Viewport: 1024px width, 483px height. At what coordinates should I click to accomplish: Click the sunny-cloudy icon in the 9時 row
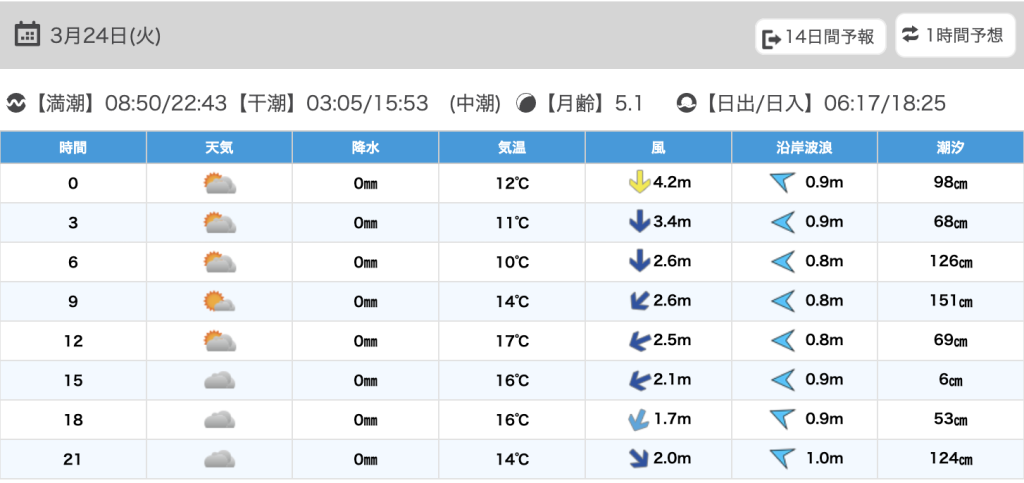[x=219, y=301]
